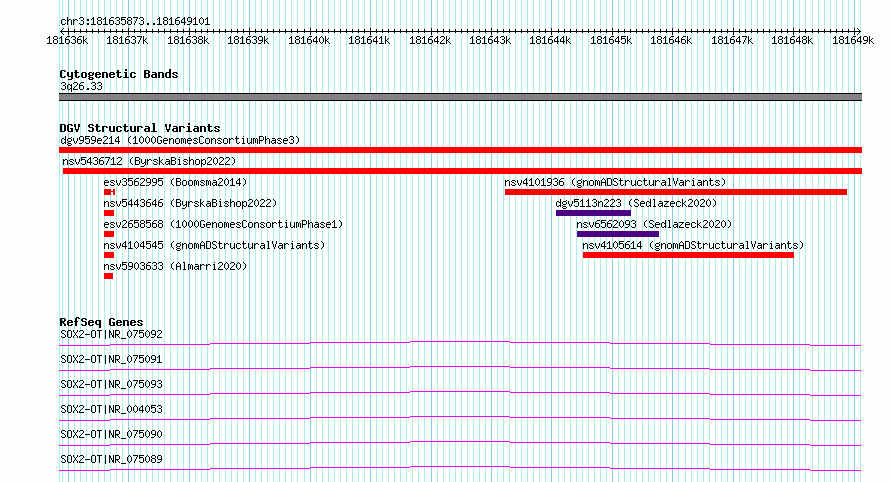
Task: Open the nsv4105614 (gnomADStructuralVariants) label
Action: [x=693, y=245]
